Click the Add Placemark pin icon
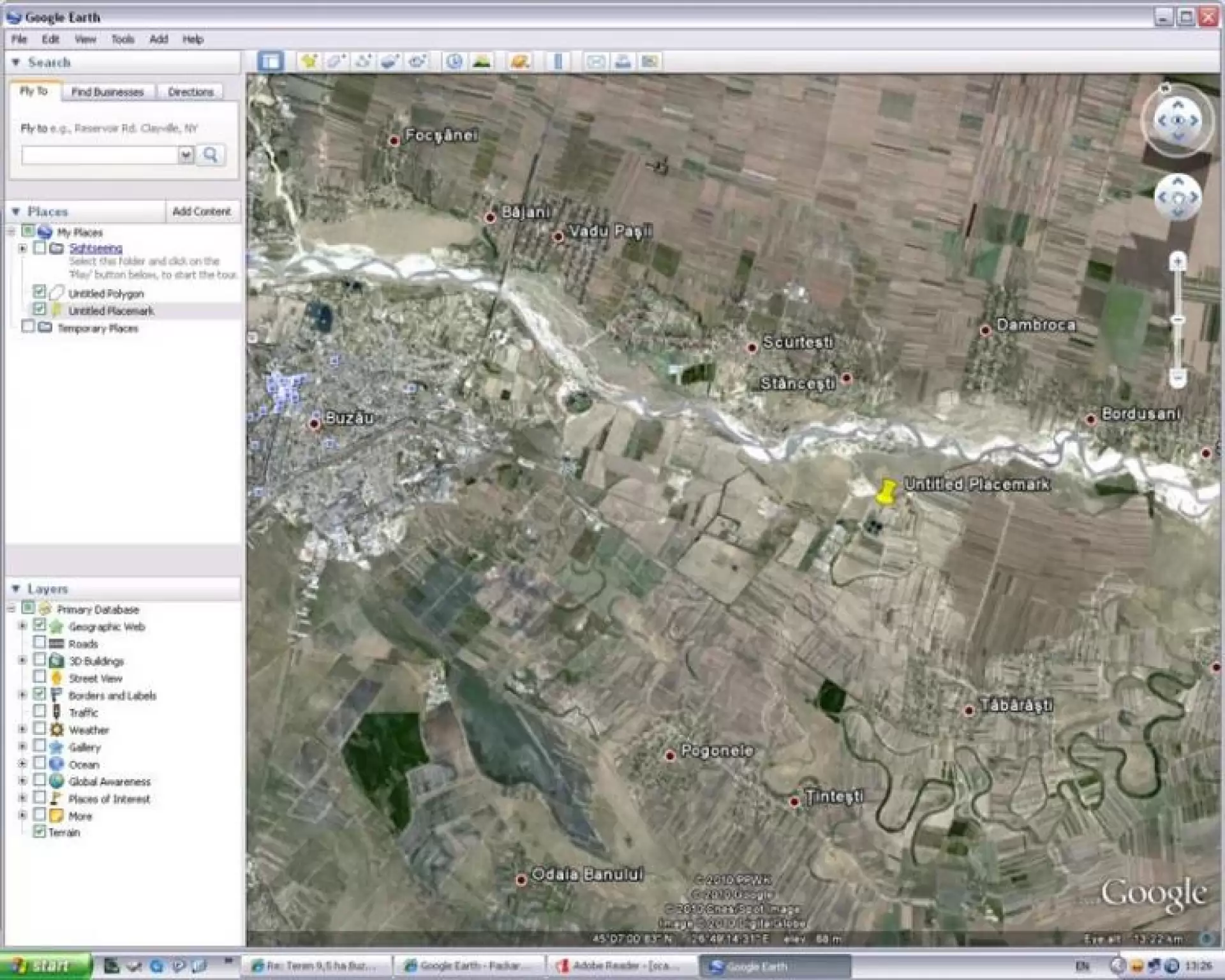Image resolution: width=1225 pixels, height=980 pixels. (x=309, y=62)
